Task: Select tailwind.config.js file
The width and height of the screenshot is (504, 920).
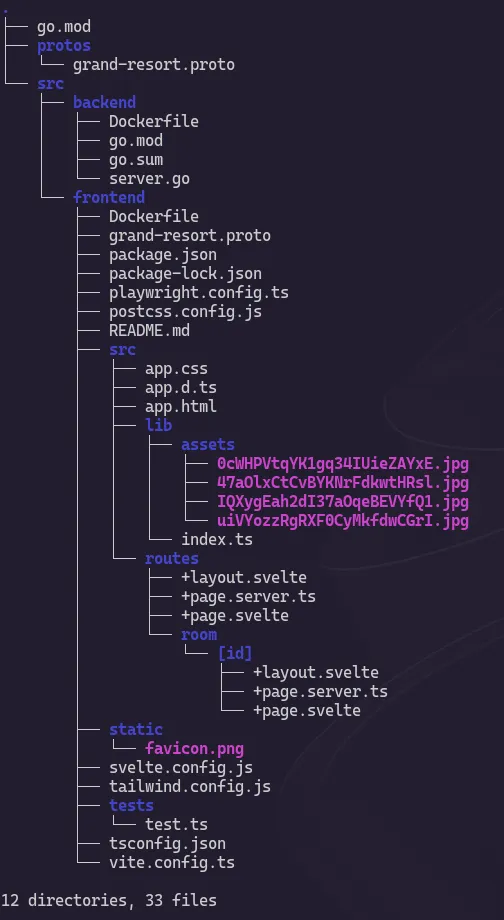Action: [x=190, y=787]
